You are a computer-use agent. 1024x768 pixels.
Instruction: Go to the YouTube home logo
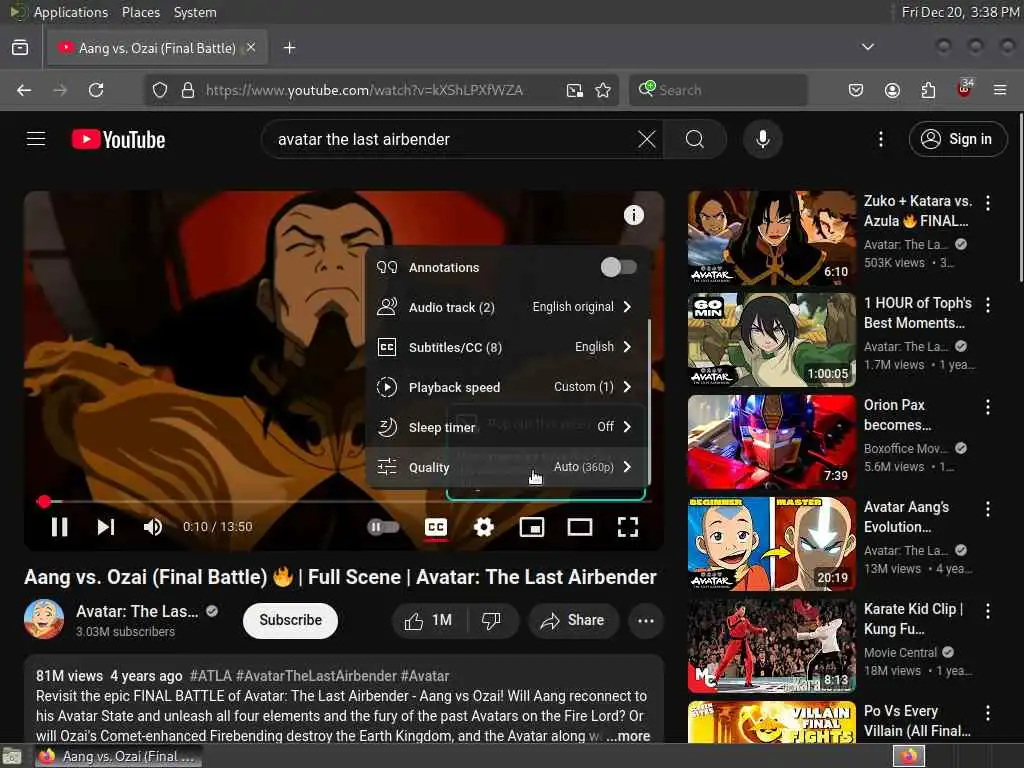click(118, 139)
